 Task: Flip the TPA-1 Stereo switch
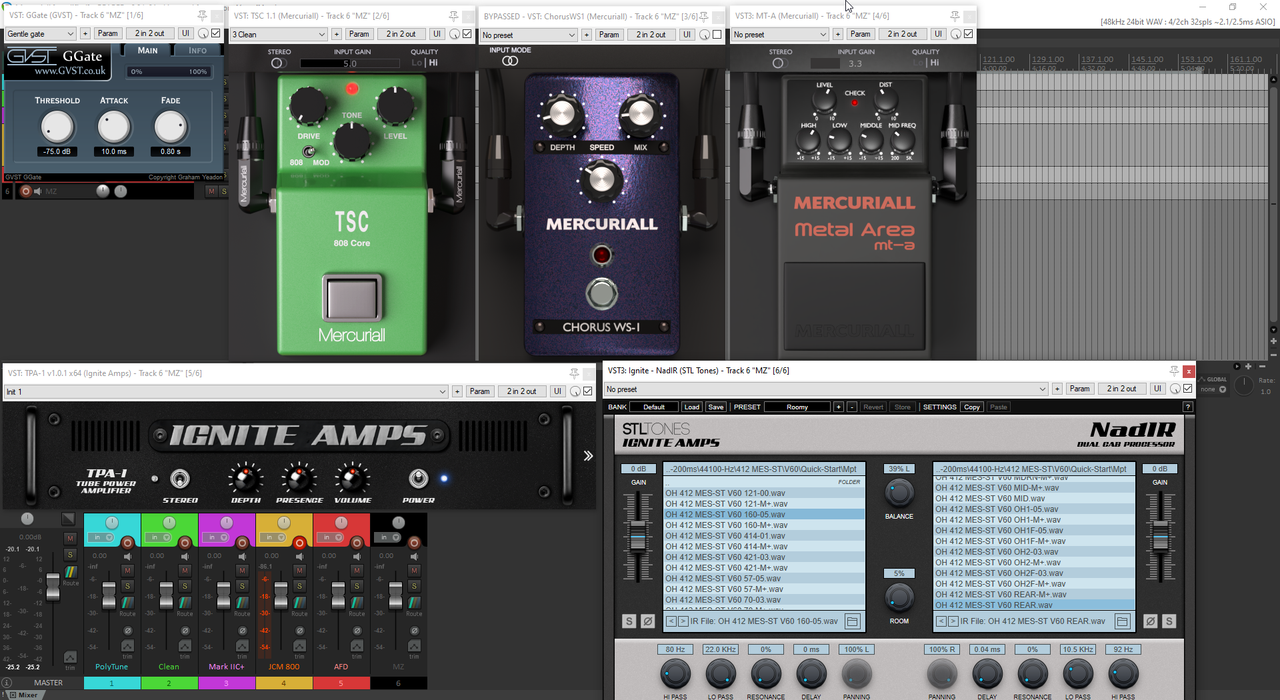pyautogui.click(x=180, y=478)
